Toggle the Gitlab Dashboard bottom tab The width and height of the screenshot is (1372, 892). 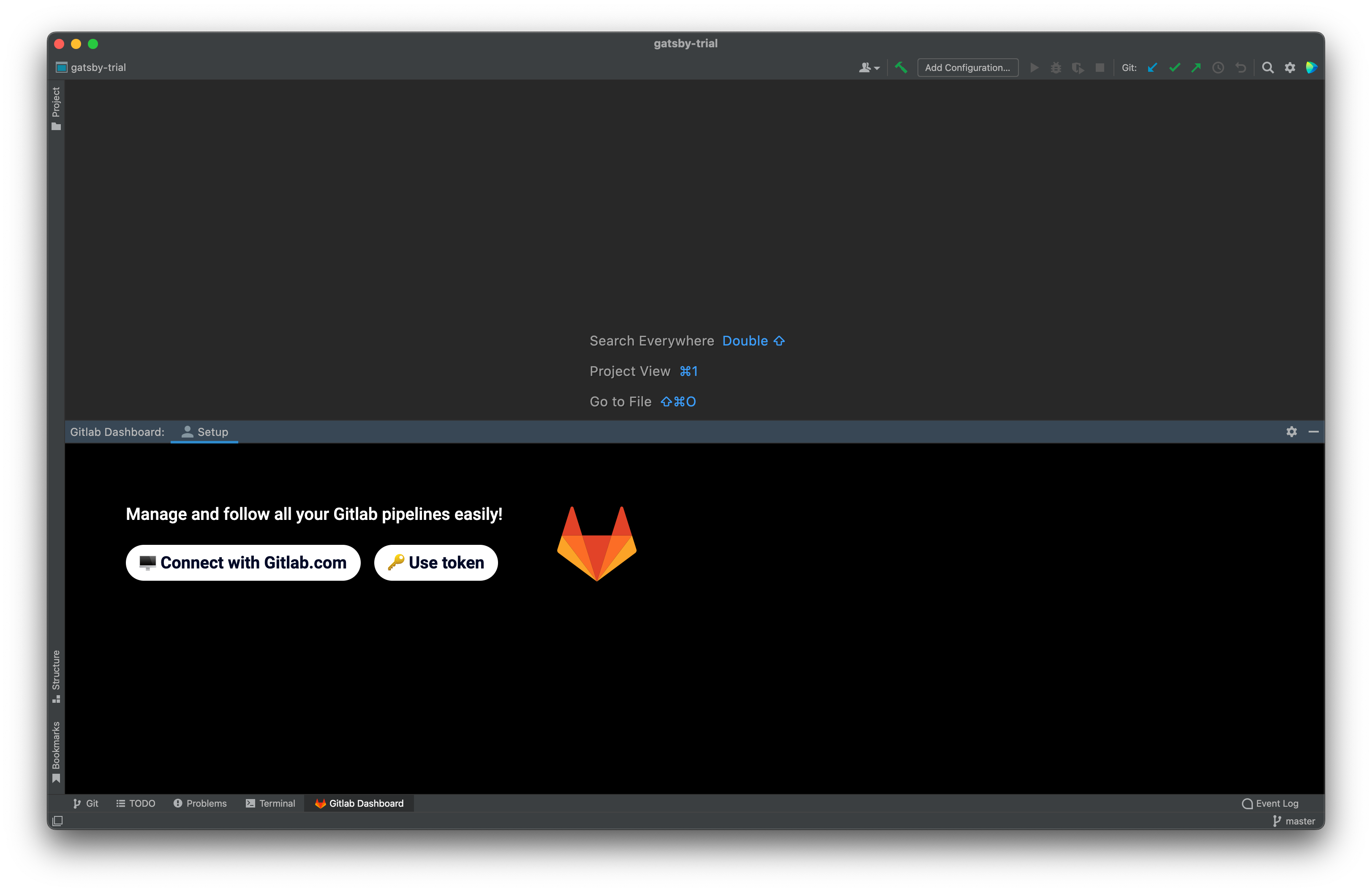359,804
